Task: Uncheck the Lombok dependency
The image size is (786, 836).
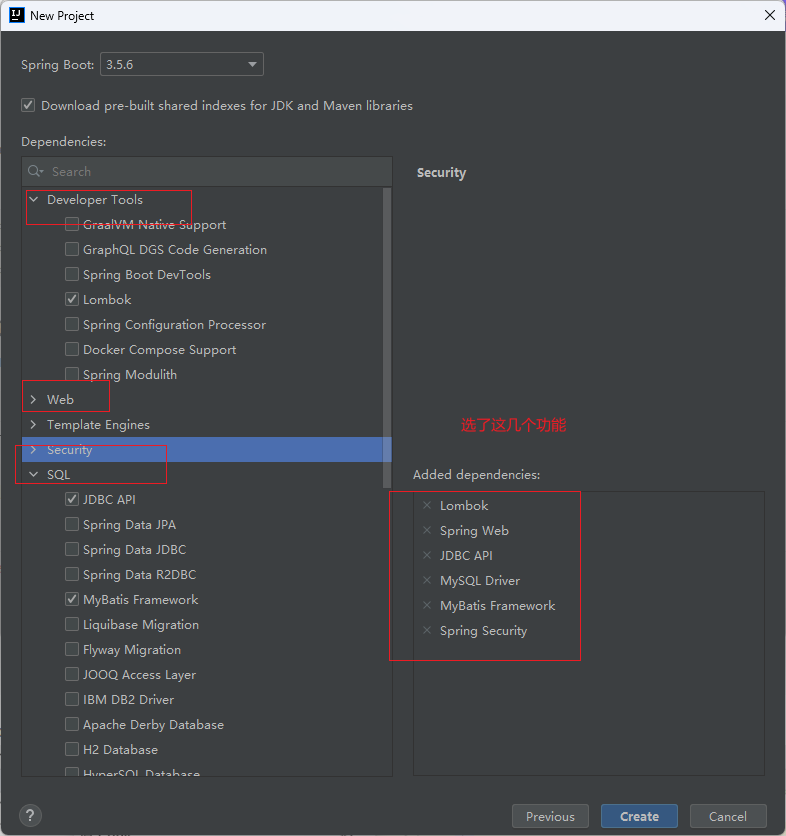Action: pyautogui.click(x=72, y=300)
